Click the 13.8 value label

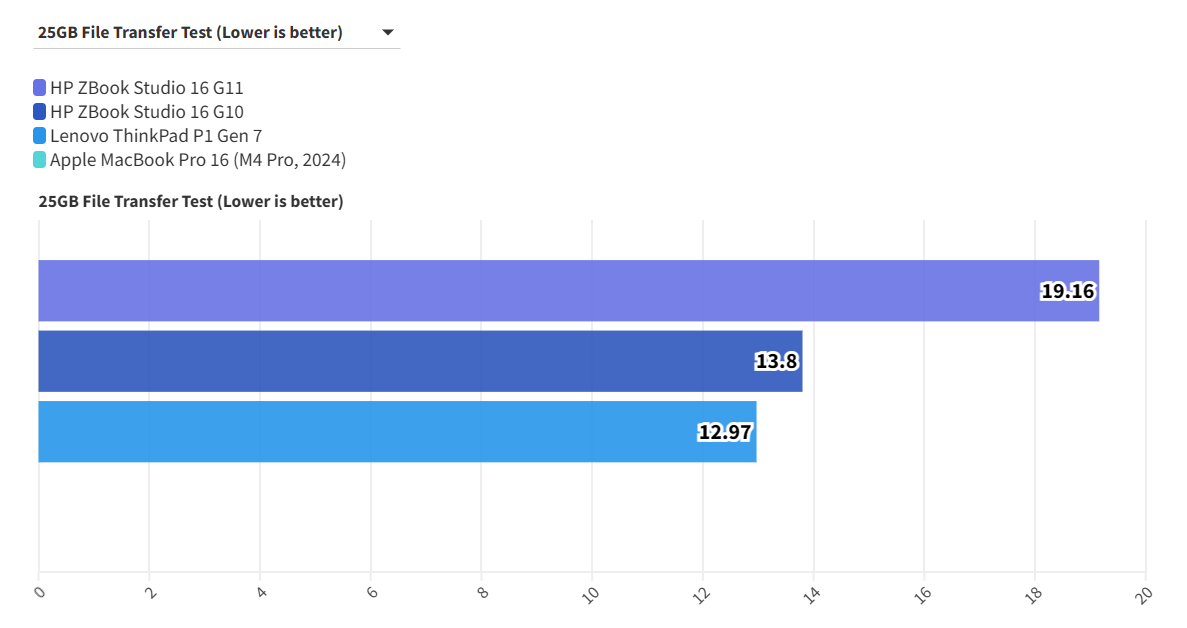coord(776,362)
